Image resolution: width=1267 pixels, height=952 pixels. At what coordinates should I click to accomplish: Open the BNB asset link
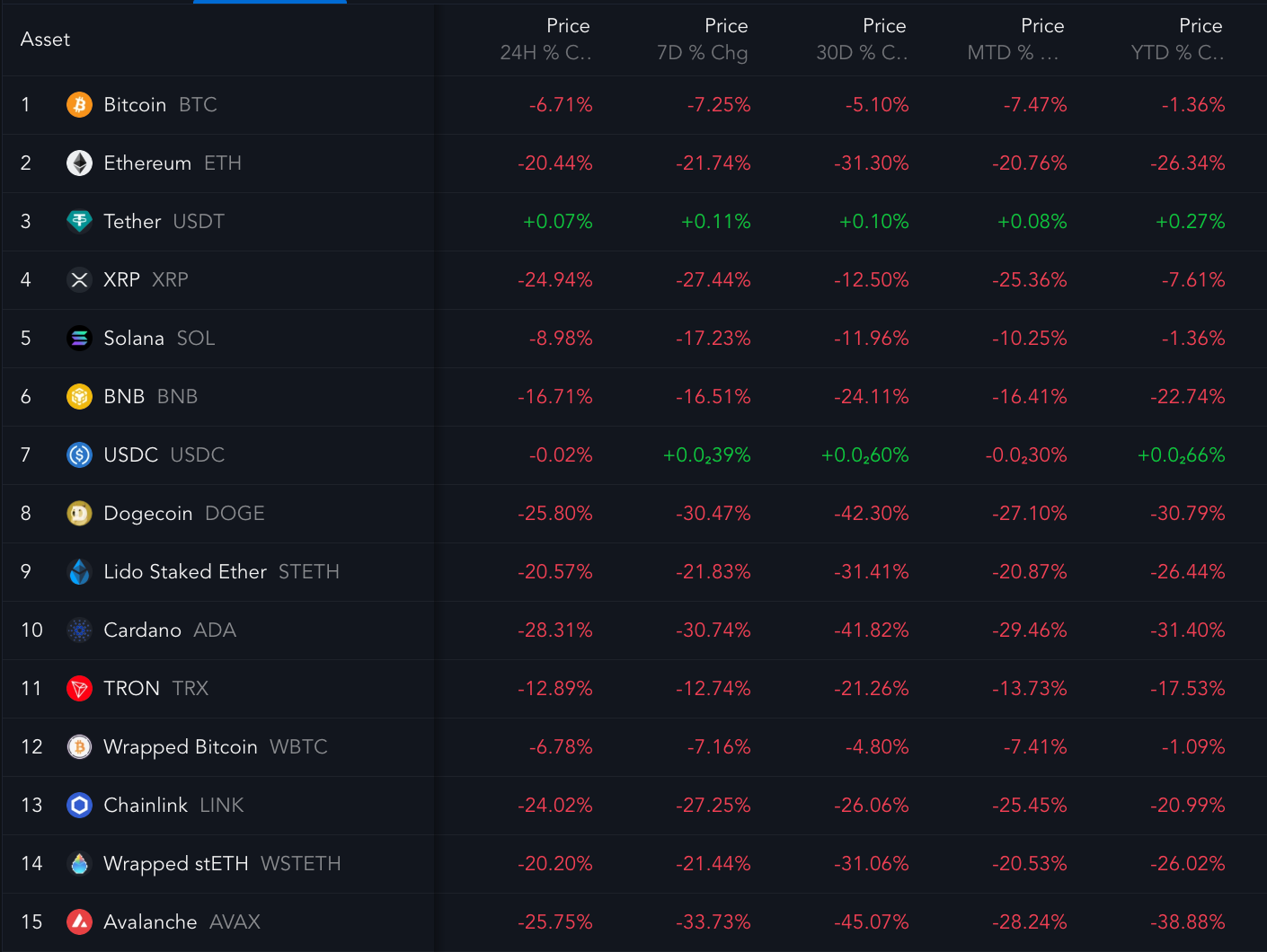[x=150, y=397]
